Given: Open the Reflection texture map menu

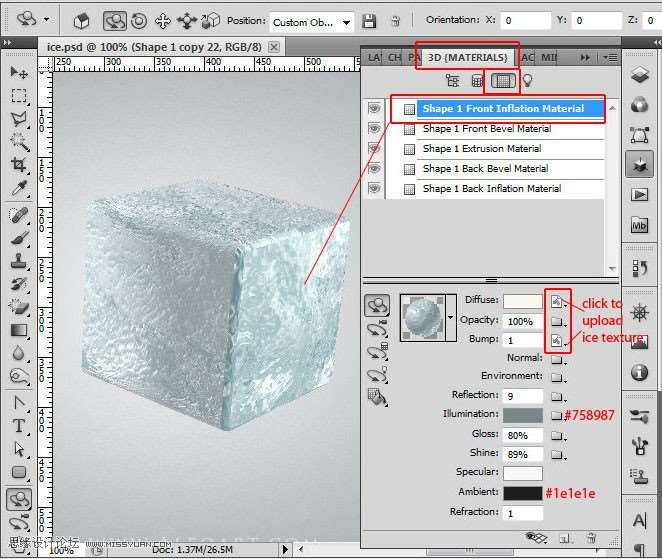Looking at the screenshot, I should (x=558, y=396).
